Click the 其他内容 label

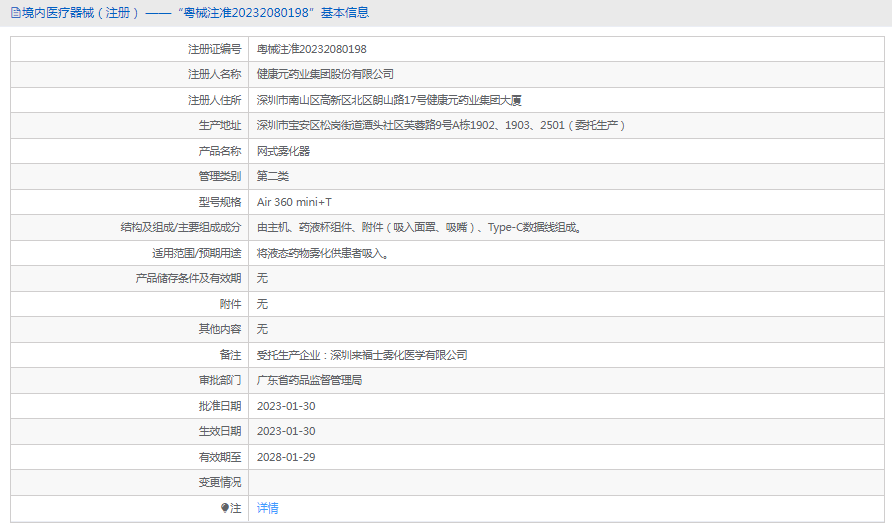pyautogui.click(x=220, y=329)
